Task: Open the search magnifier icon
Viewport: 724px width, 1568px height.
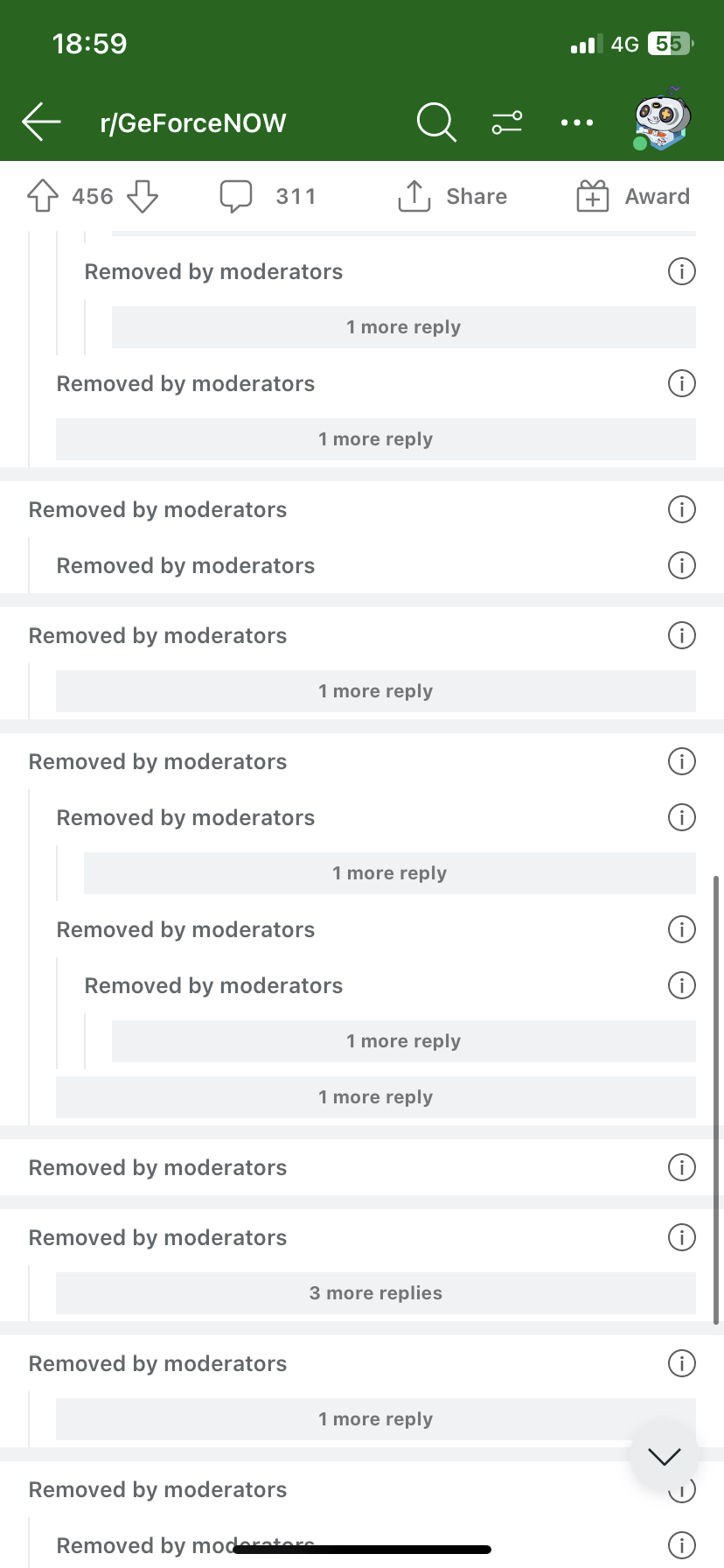Action: (x=436, y=122)
